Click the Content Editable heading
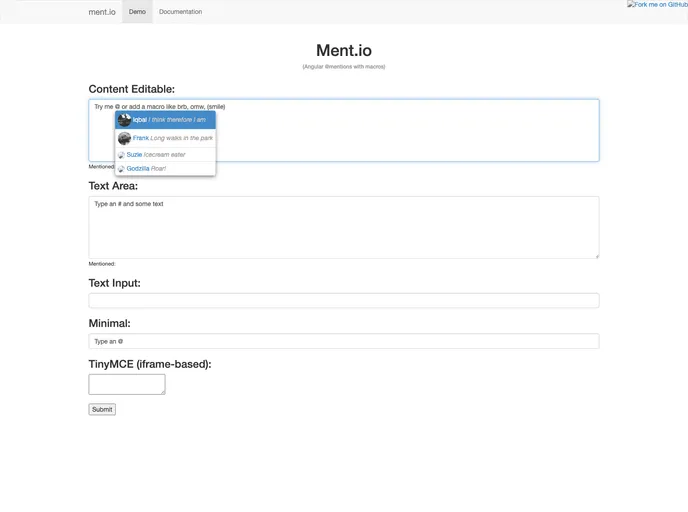 [132, 89]
